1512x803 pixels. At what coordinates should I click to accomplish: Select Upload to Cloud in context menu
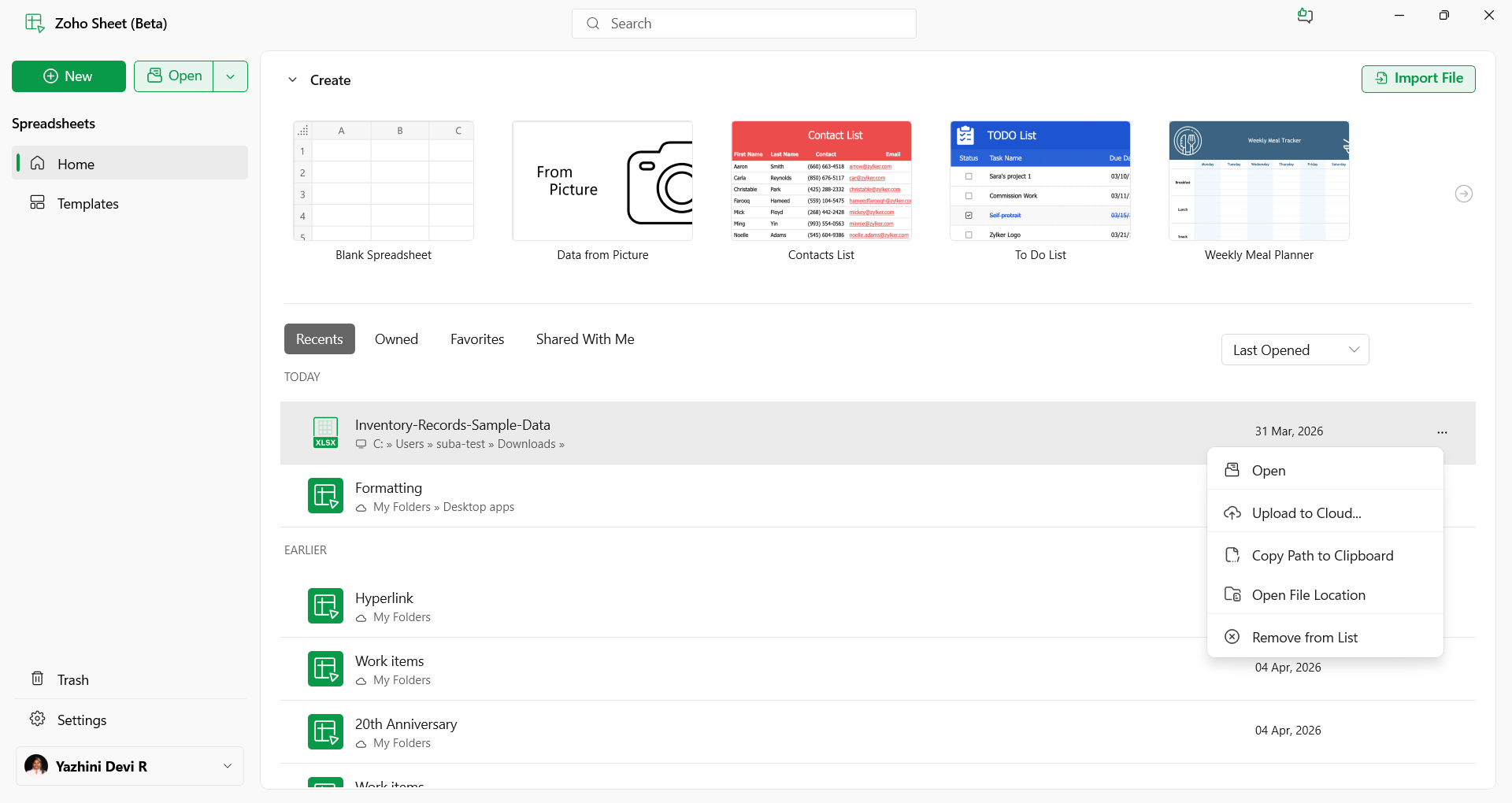coord(1306,513)
